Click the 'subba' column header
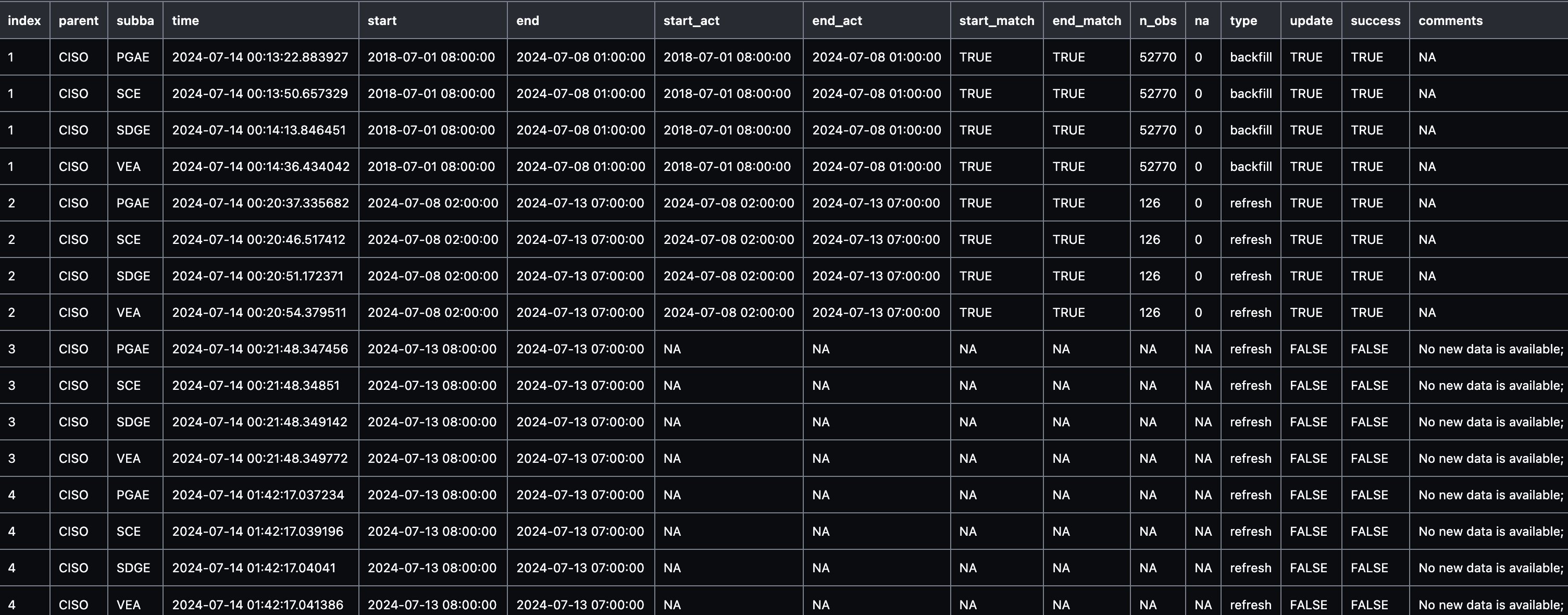The image size is (1568, 615). coord(135,21)
